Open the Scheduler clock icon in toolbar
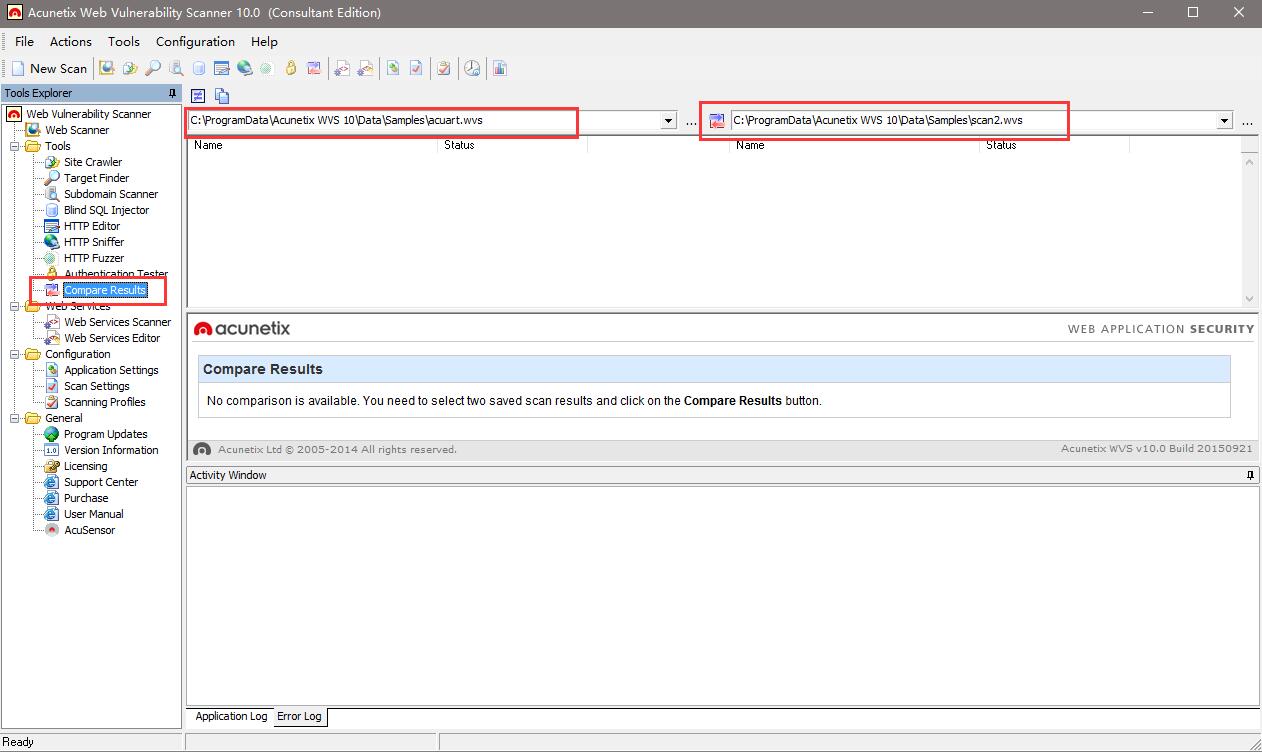The image size is (1262, 752). coord(472,69)
